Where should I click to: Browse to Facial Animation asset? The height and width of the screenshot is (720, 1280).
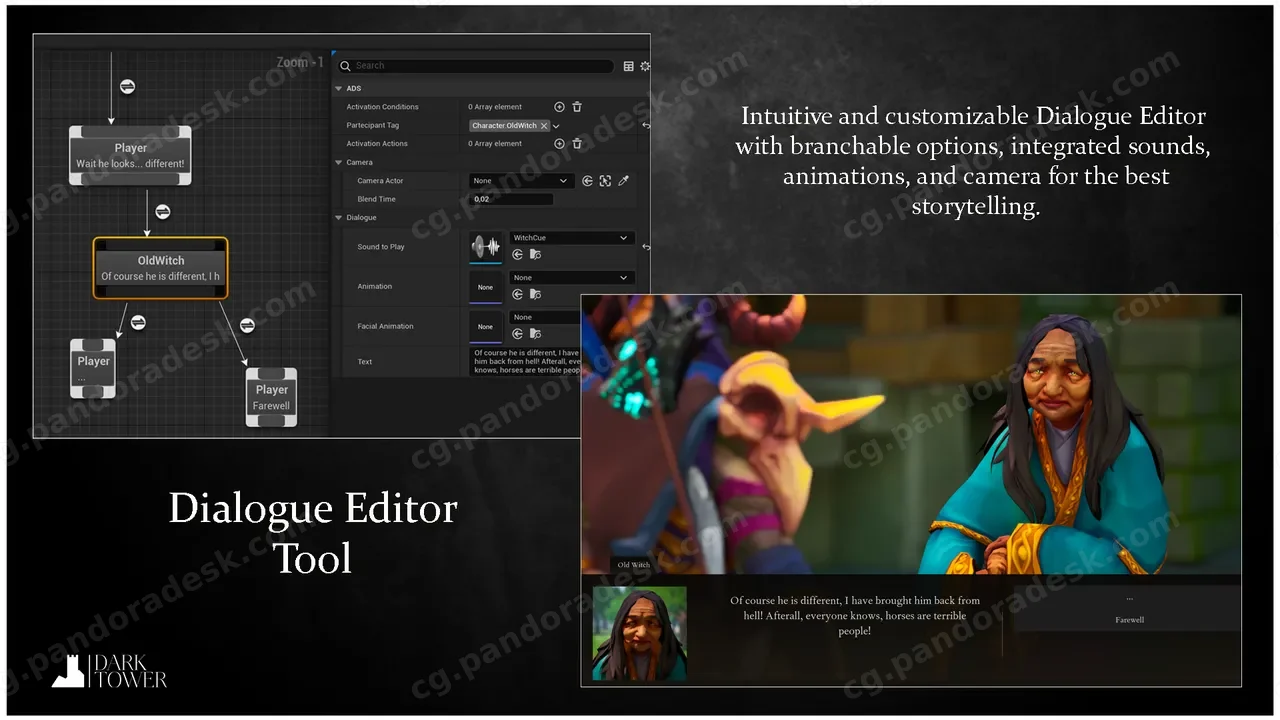(535, 333)
